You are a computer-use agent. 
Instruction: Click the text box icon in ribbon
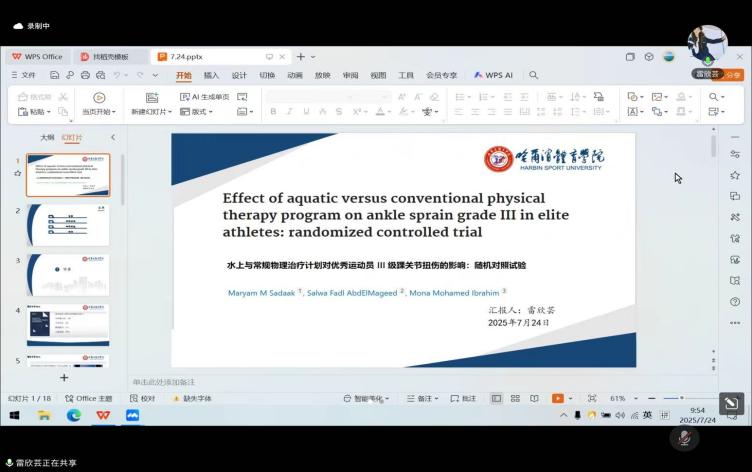[x=633, y=112]
